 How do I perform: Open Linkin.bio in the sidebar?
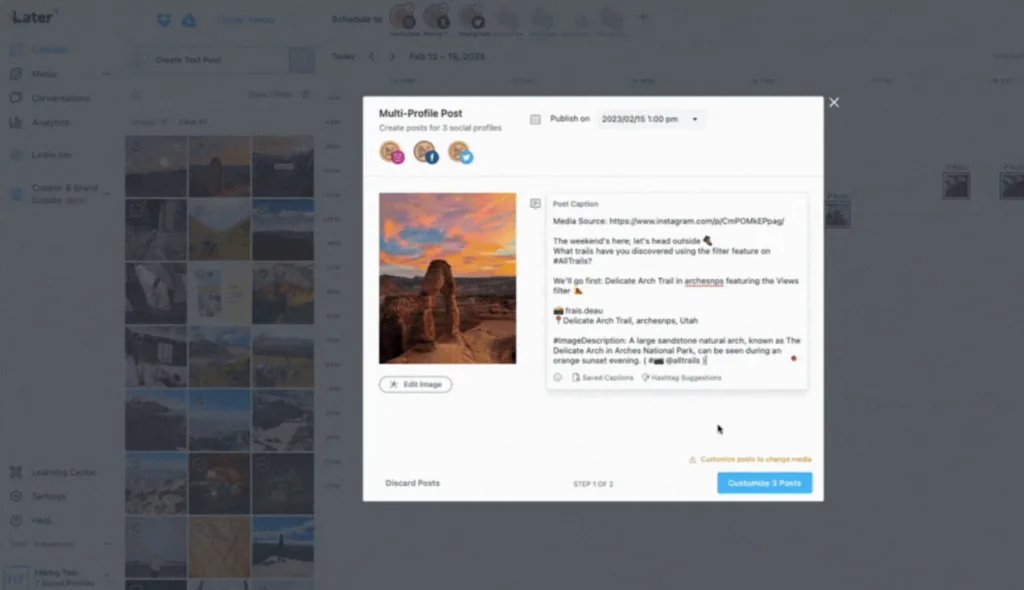click(x=51, y=155)
